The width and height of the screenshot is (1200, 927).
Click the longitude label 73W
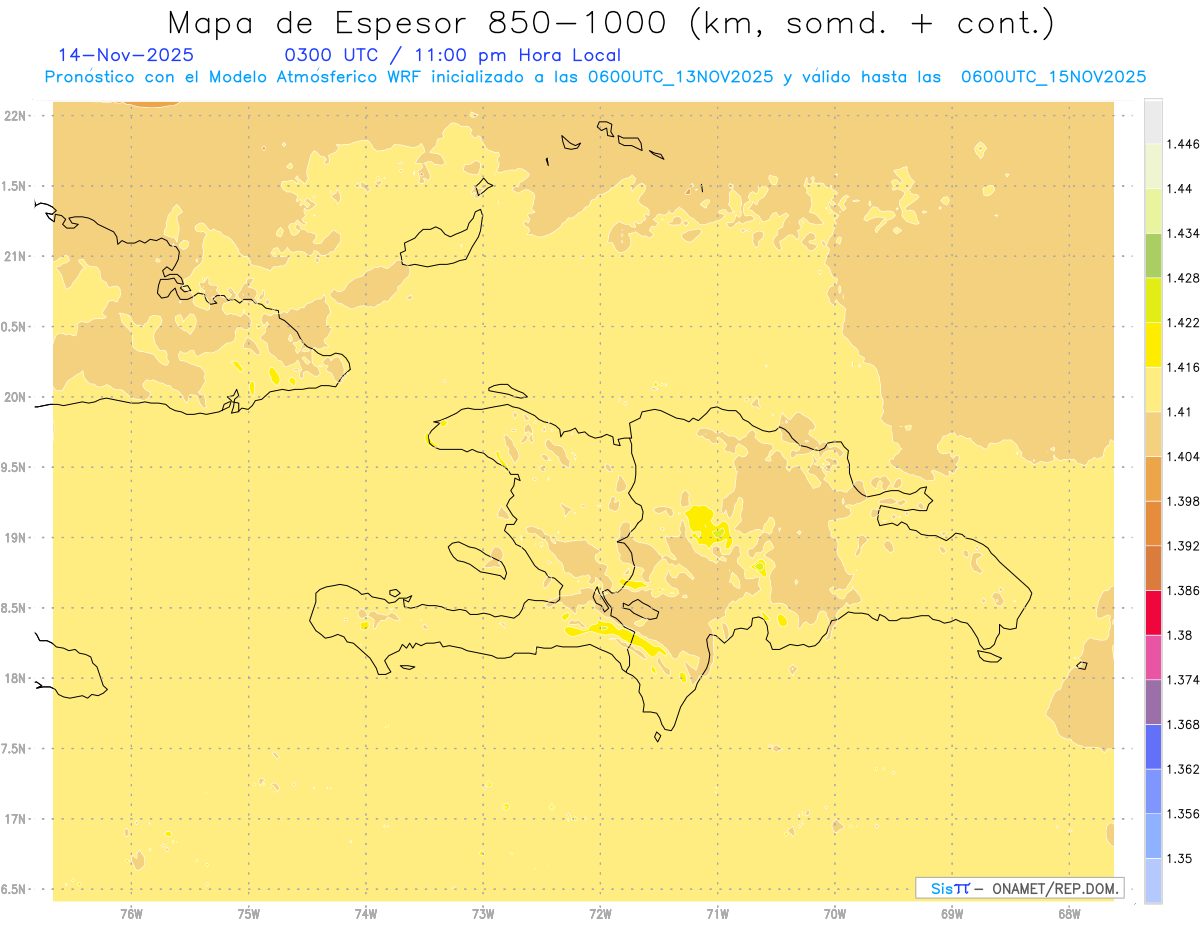pyautogui.click(x=483, y=913)
